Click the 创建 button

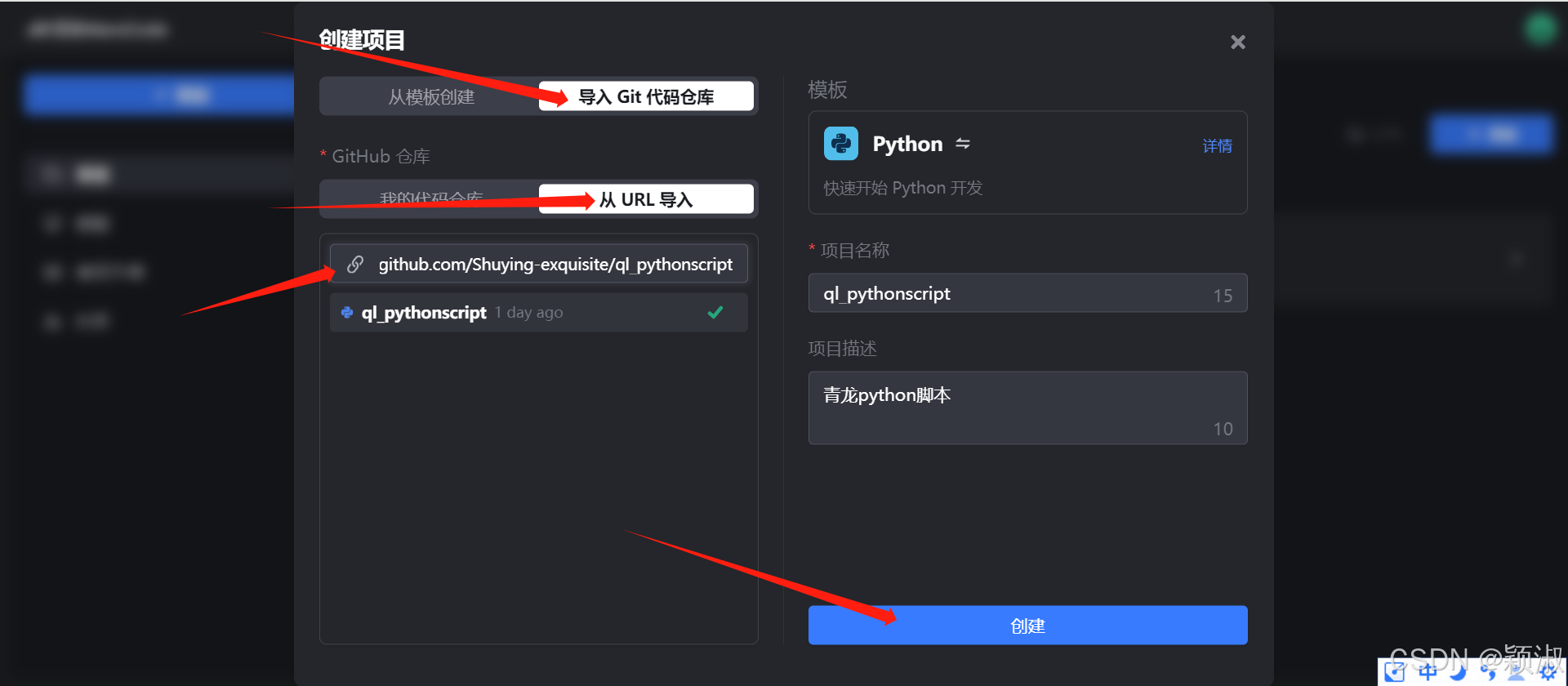tap(1027, 626)
